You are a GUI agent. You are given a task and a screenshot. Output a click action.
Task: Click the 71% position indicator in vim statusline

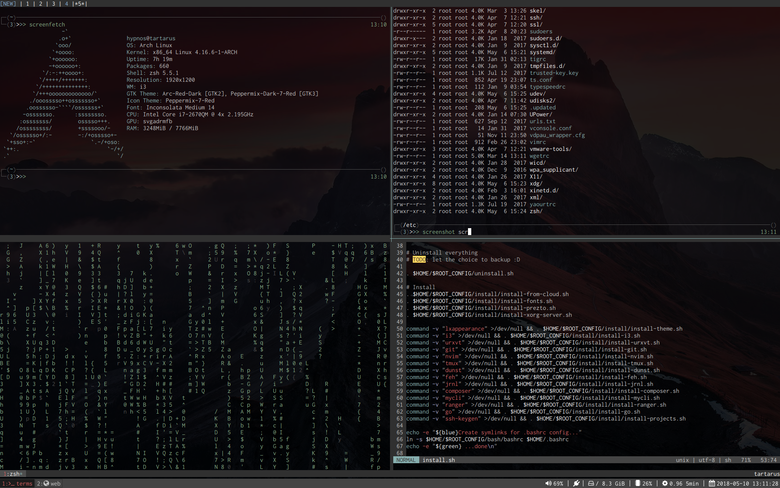point(746,460)
